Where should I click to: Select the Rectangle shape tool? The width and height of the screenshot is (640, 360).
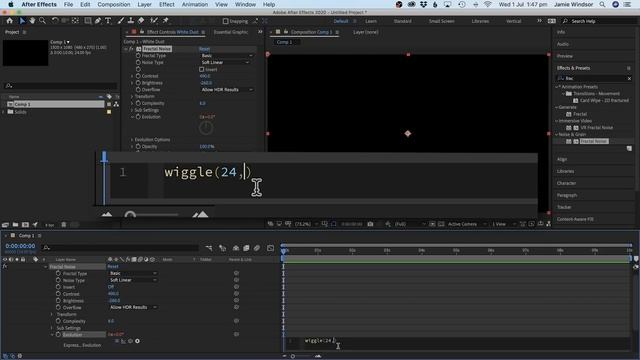click(x=88, y=20)
